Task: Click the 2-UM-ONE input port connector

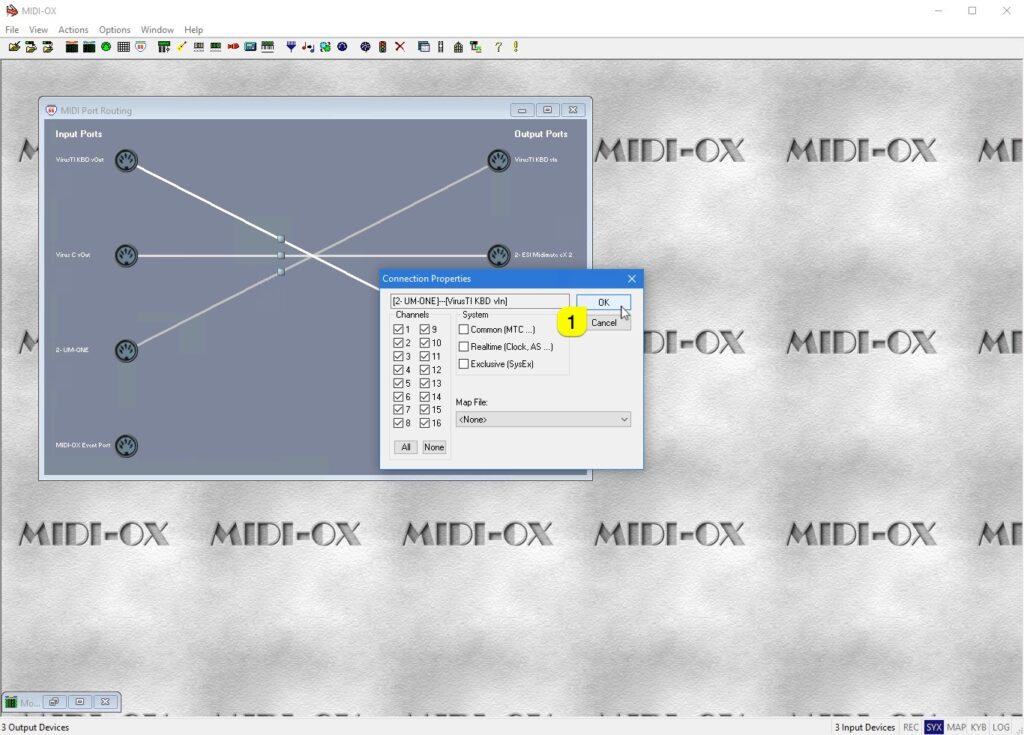Action: tap(126, 351)
